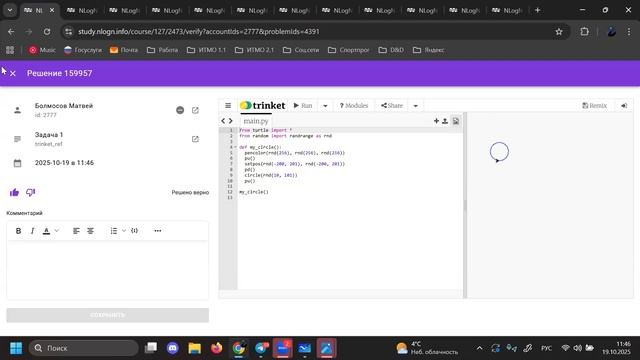Click the Share button in trinket

pos(392,106)
